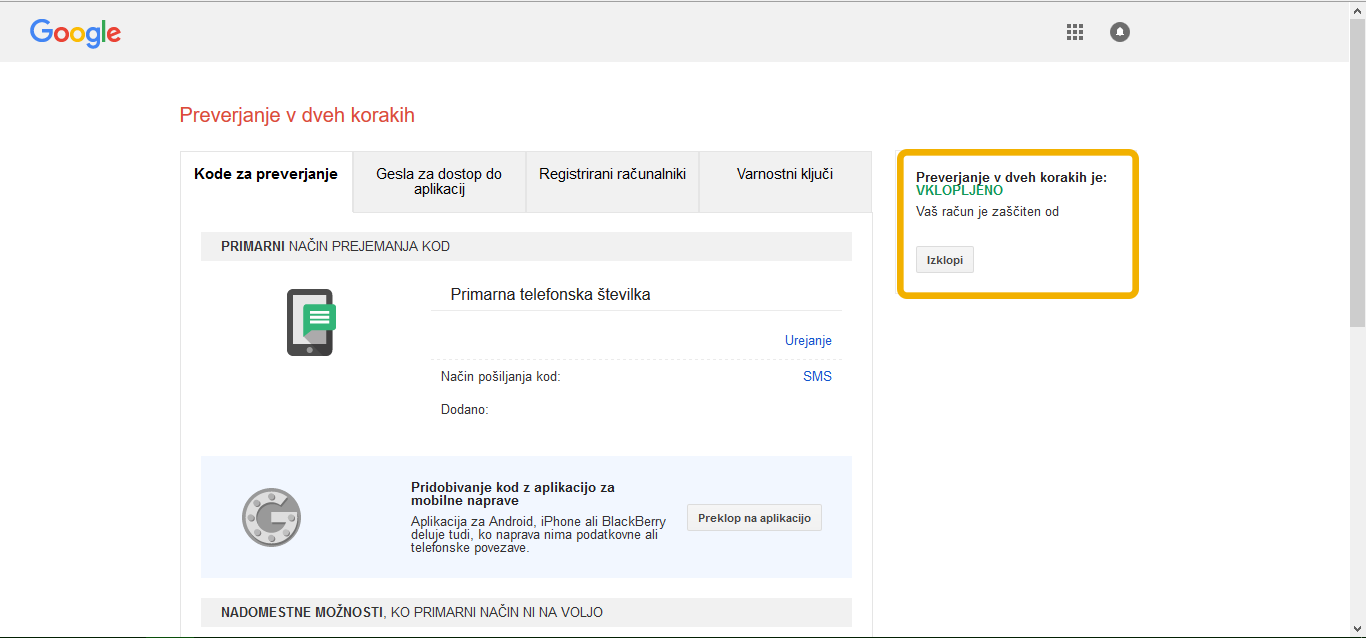Viewport: 1366px width, 638px height.
Task: Click the scrollbar up arrow
Action: [1357, 9]
